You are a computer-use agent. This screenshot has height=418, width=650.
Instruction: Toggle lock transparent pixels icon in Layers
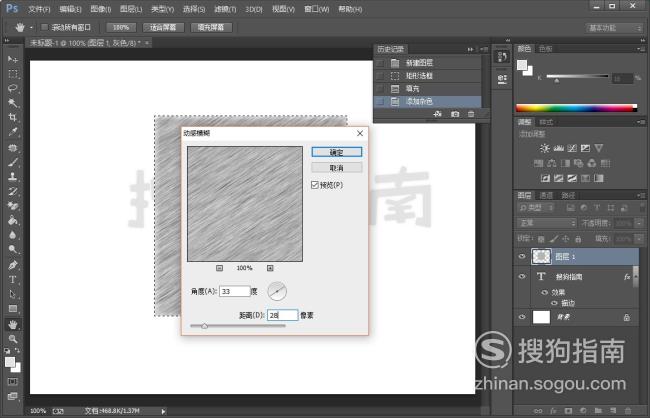[541, 239]
